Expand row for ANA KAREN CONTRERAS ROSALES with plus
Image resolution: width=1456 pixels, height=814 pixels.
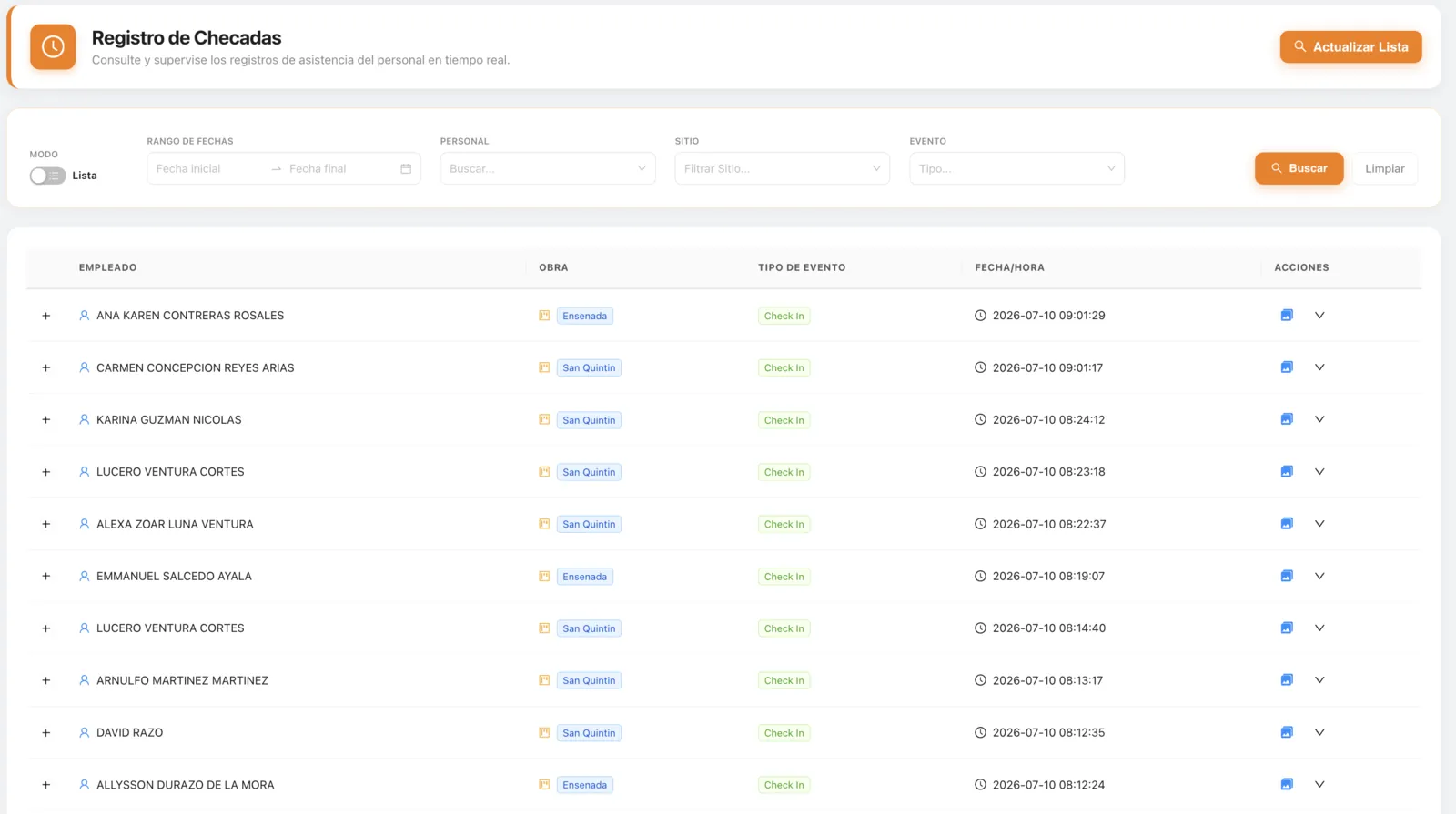[46, 316]
